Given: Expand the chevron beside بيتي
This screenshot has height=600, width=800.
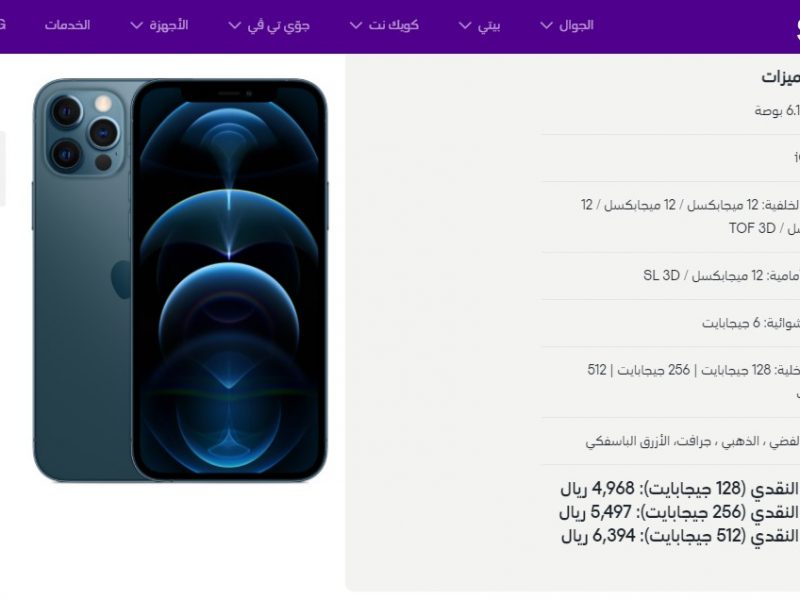Looking at the screenshot, I should click(464, 25).
